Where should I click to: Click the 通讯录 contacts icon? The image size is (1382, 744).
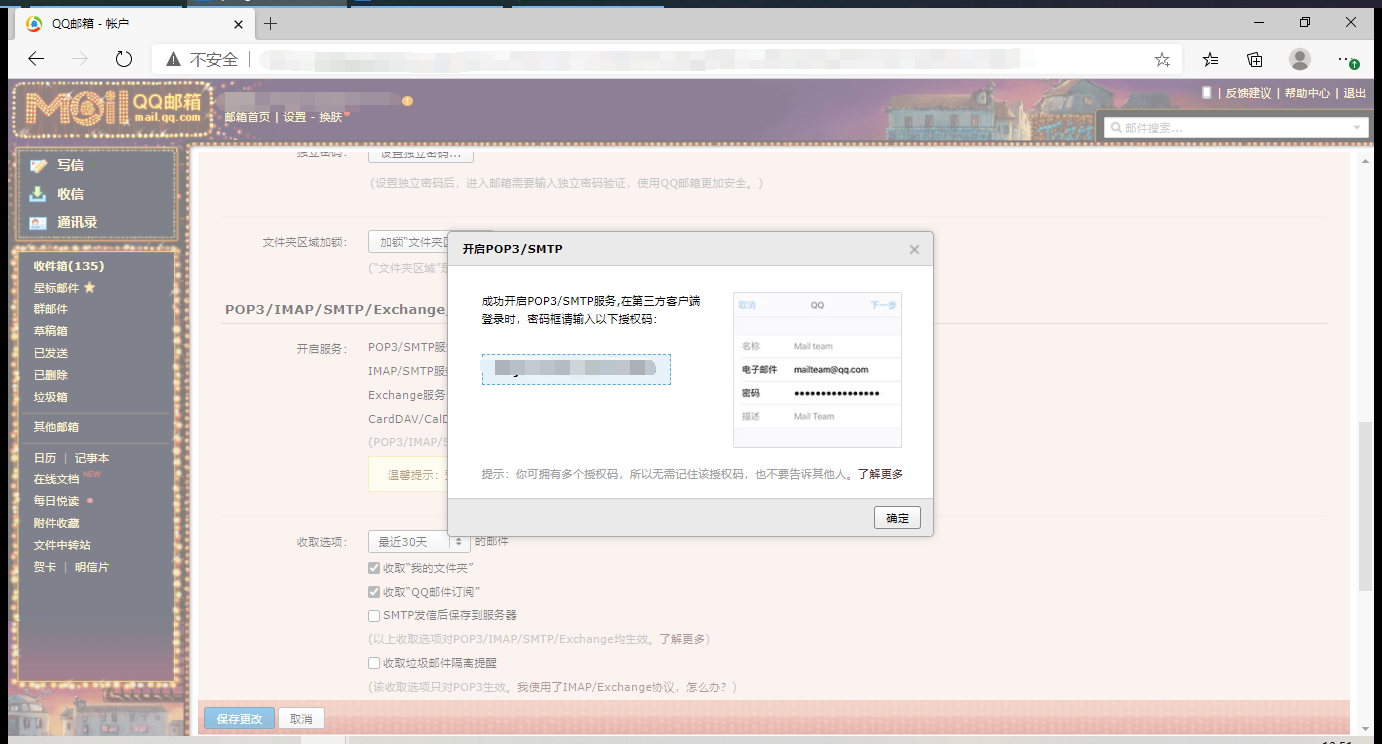pyautogui.click(x=39, y=222)
